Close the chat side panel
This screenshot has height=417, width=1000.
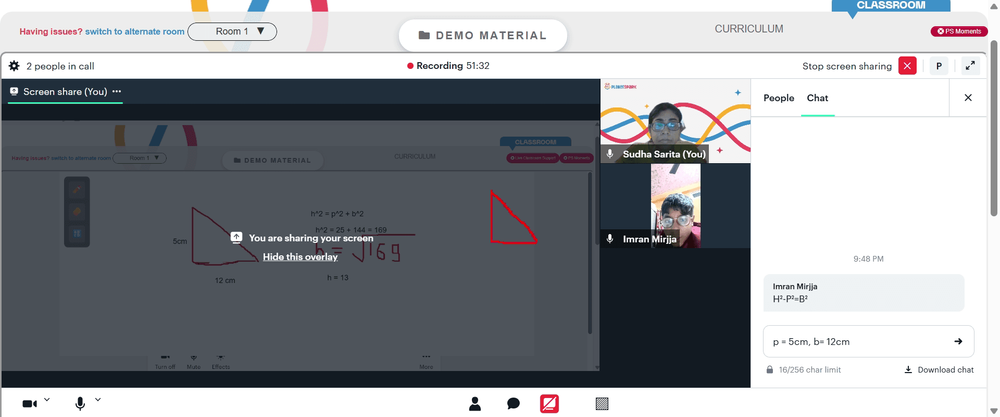(967, 98)
